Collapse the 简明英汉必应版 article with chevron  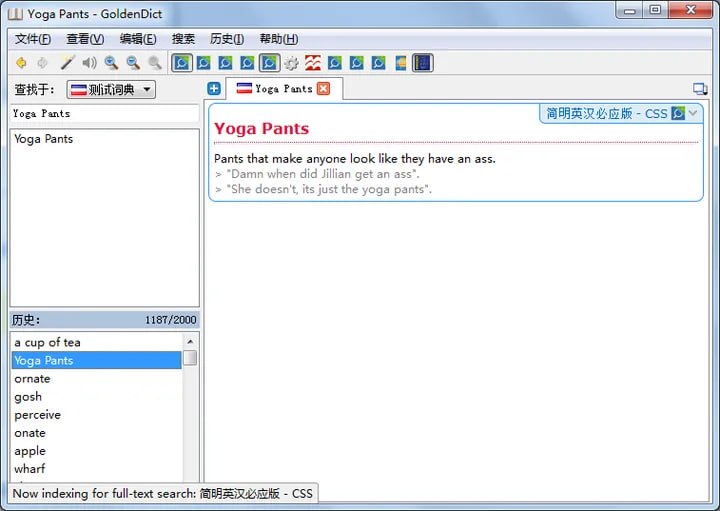tap(695, 113)
